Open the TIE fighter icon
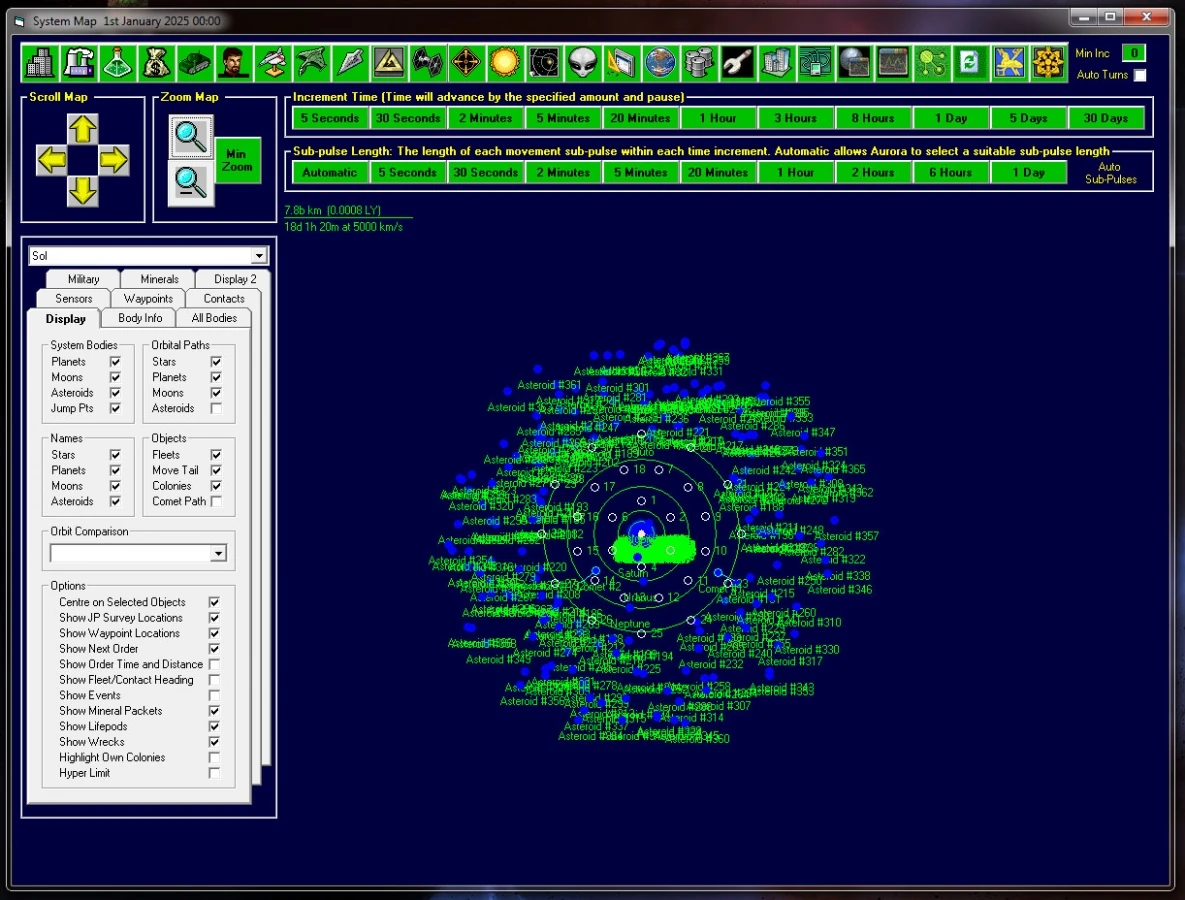Viewport: 1185px width, 900px height. coord(428,63)
